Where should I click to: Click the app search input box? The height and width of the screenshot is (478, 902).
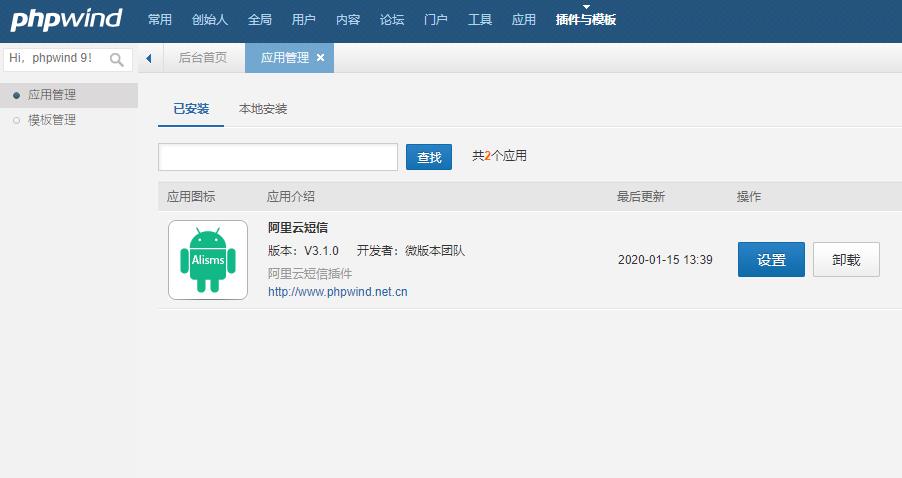tap(278, 157)
